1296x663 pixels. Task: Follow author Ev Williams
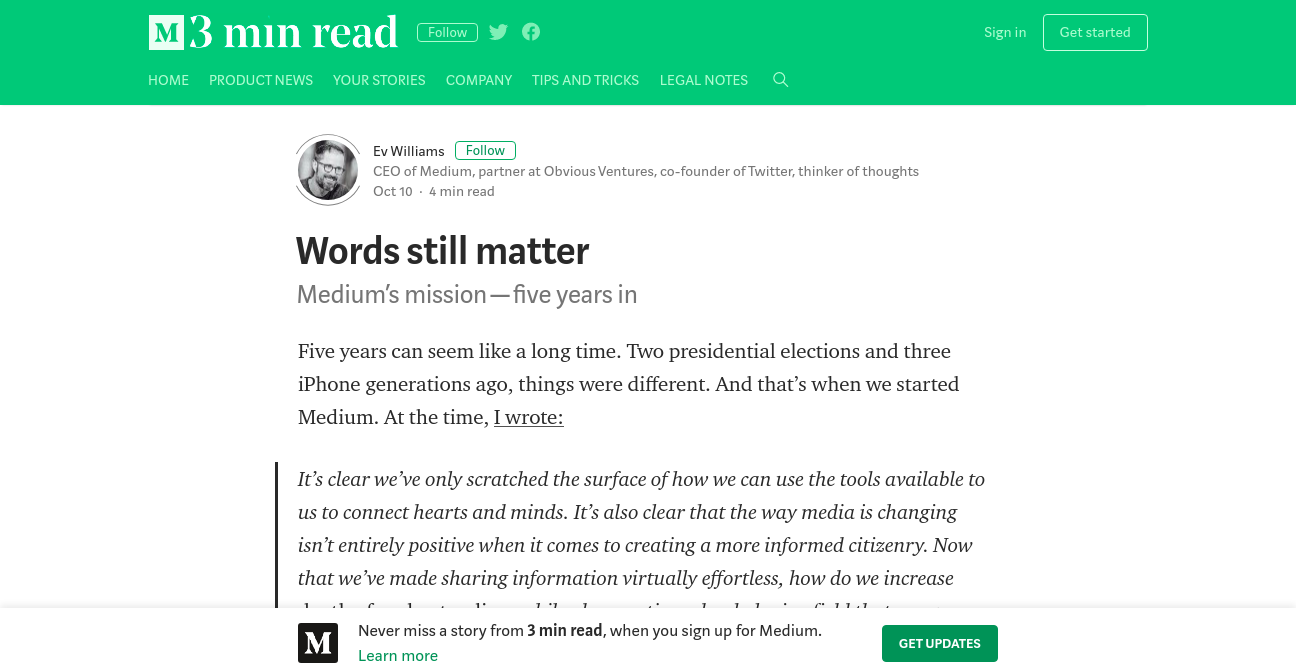click(485, 150)
